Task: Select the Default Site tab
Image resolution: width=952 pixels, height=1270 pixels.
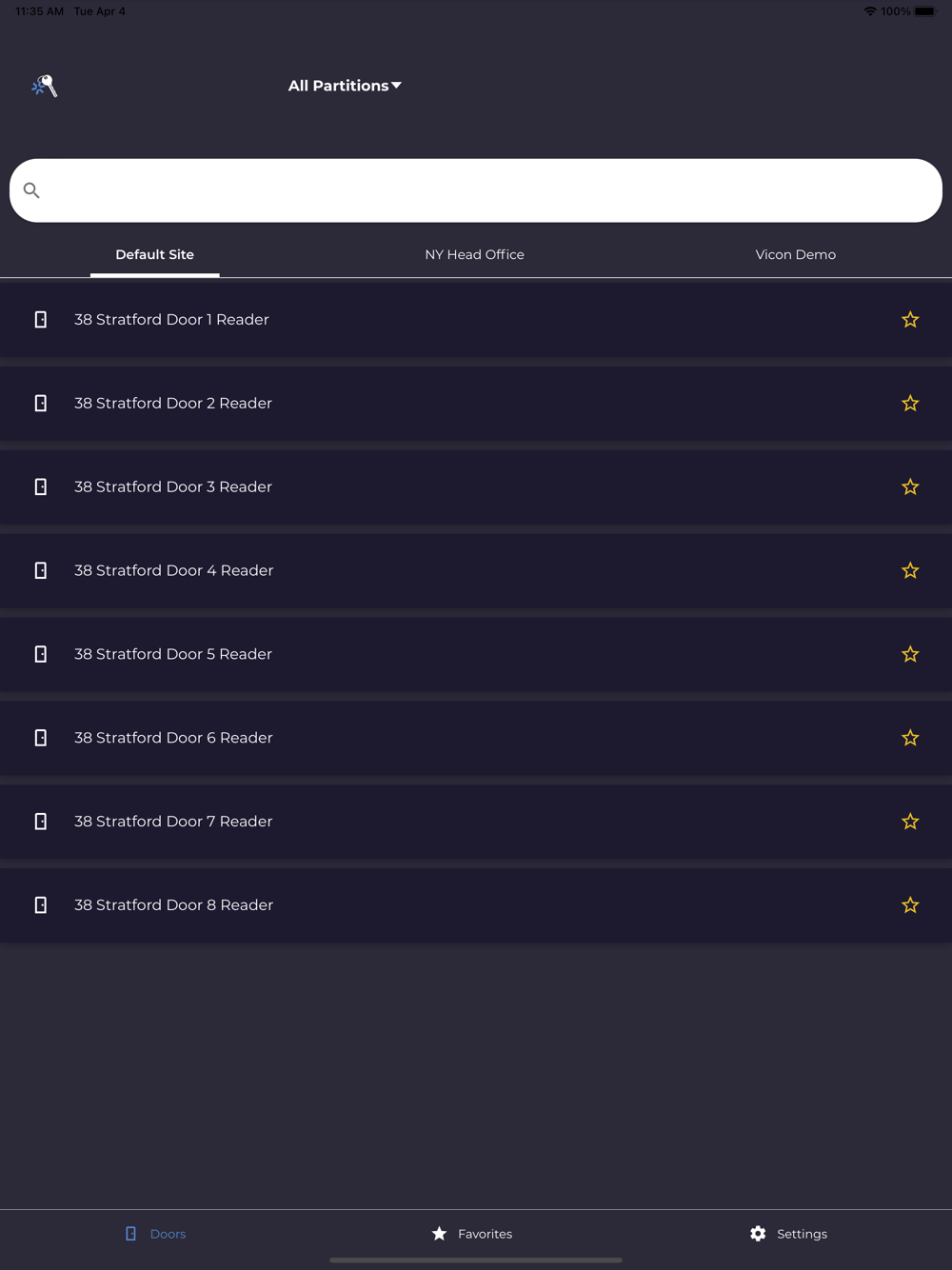Action: coord(154,255)
